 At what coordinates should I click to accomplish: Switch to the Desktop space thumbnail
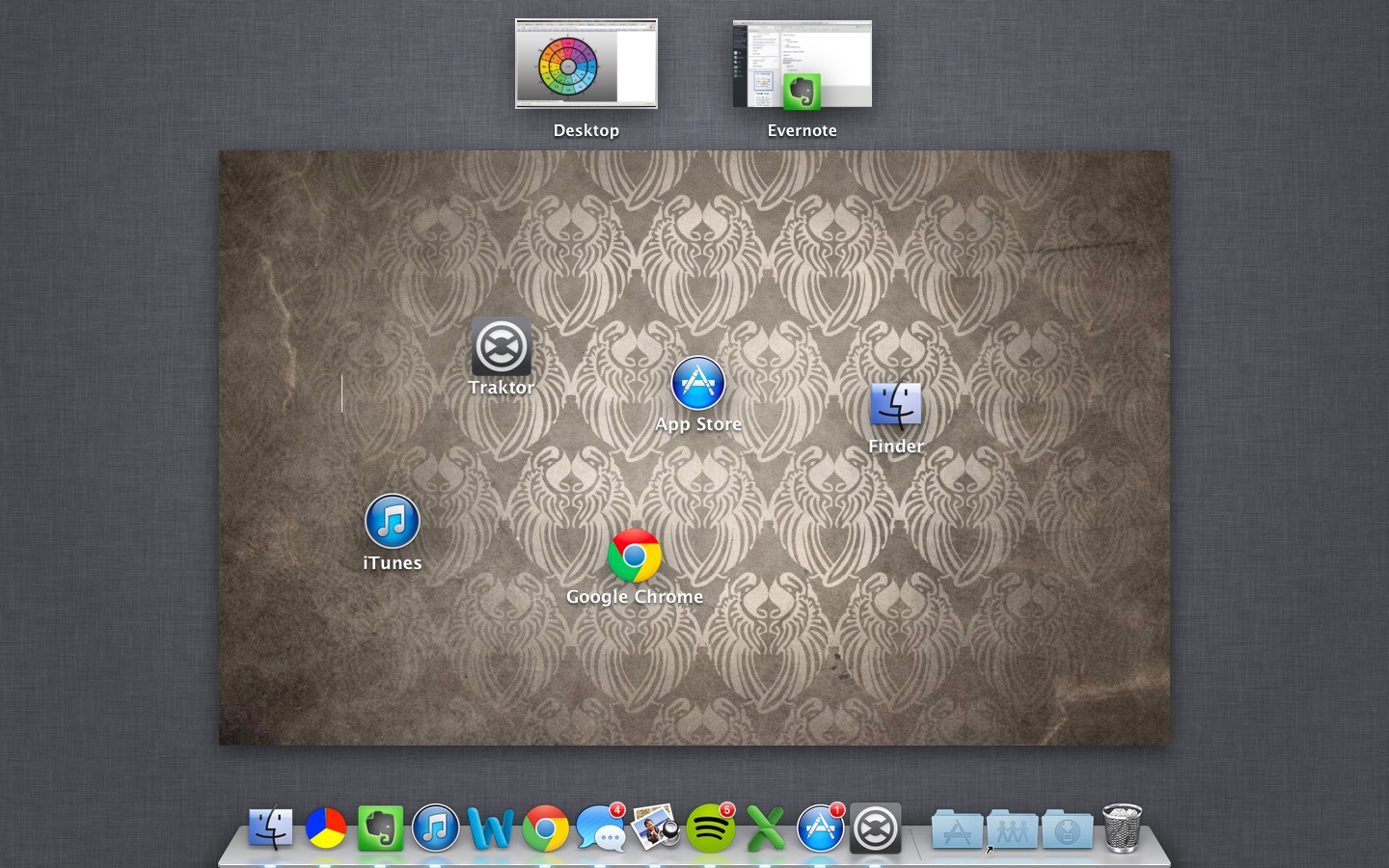[x=586, y=64]
